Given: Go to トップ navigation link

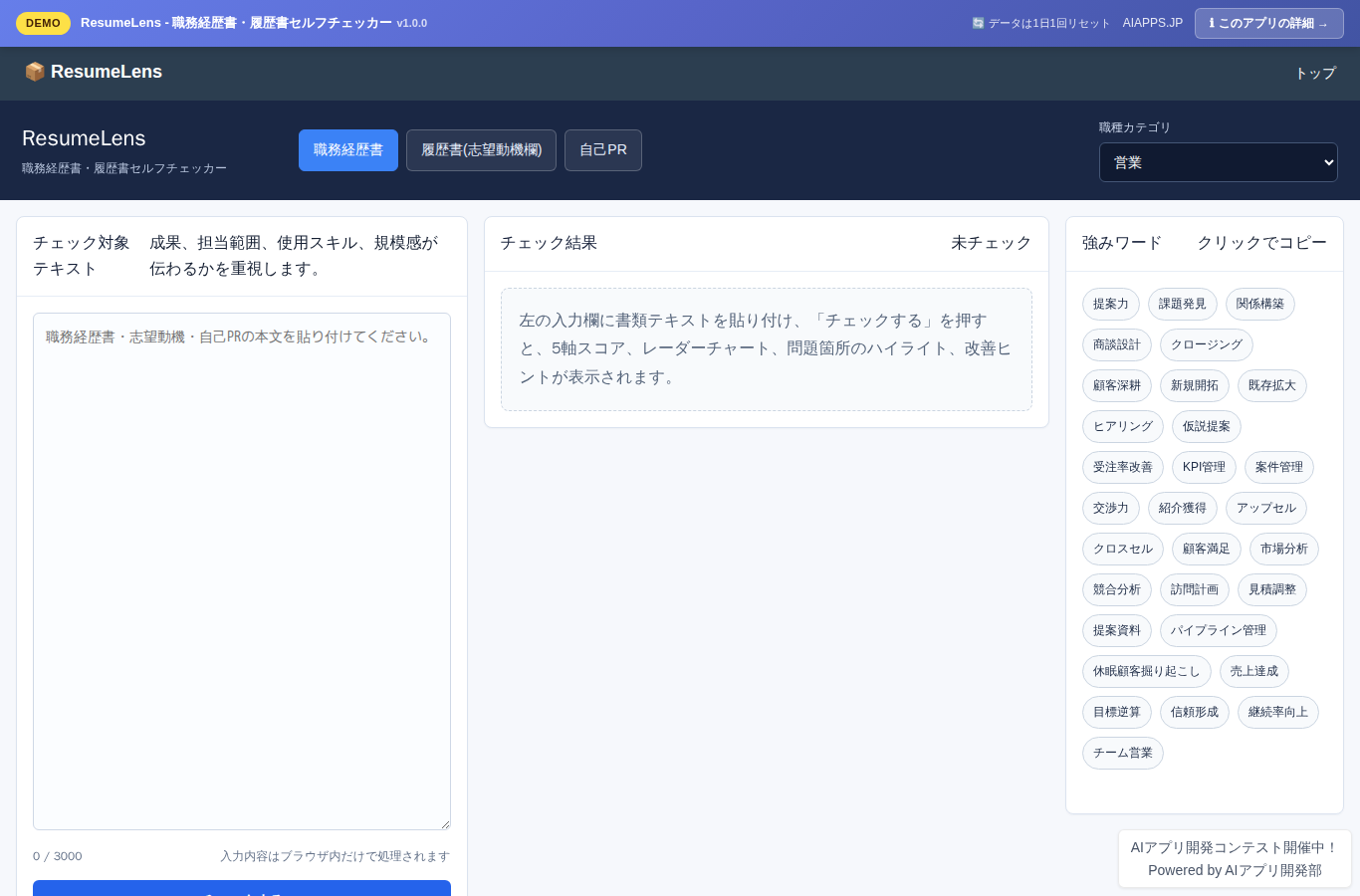Looking at the screenshot, I should click(1315, 73).
